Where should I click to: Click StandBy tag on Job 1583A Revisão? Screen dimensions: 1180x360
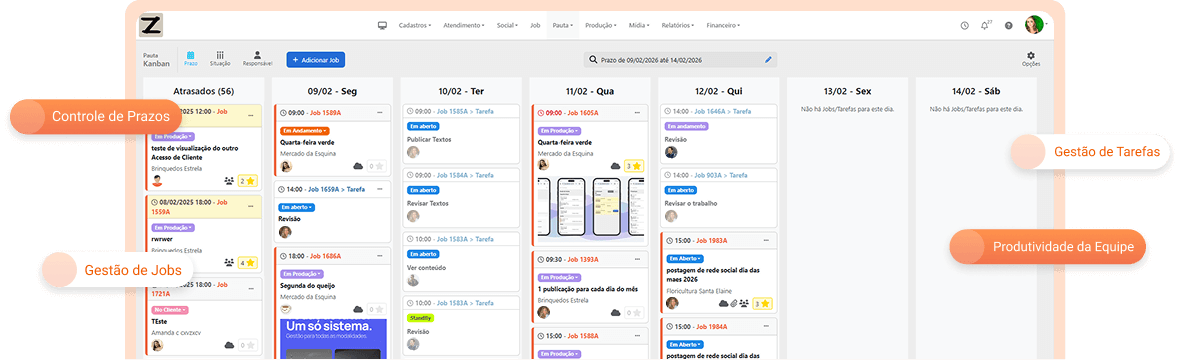421,318
